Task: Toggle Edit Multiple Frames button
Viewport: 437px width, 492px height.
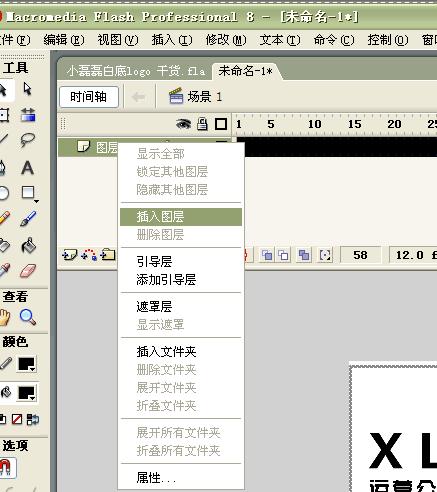Action: pos(304,255)
